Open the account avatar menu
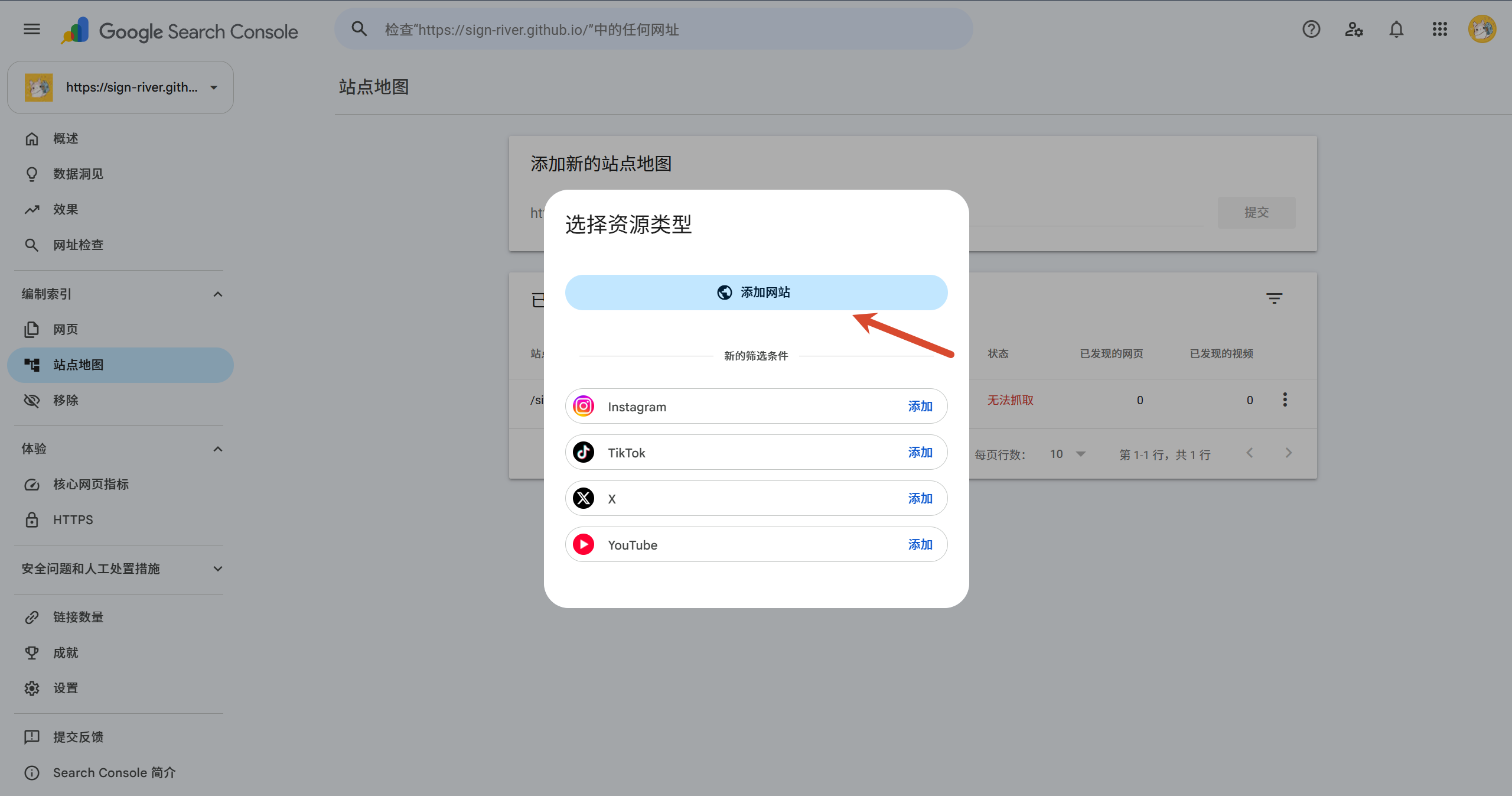The image size is (1512, 796). tap(1482, 29)
